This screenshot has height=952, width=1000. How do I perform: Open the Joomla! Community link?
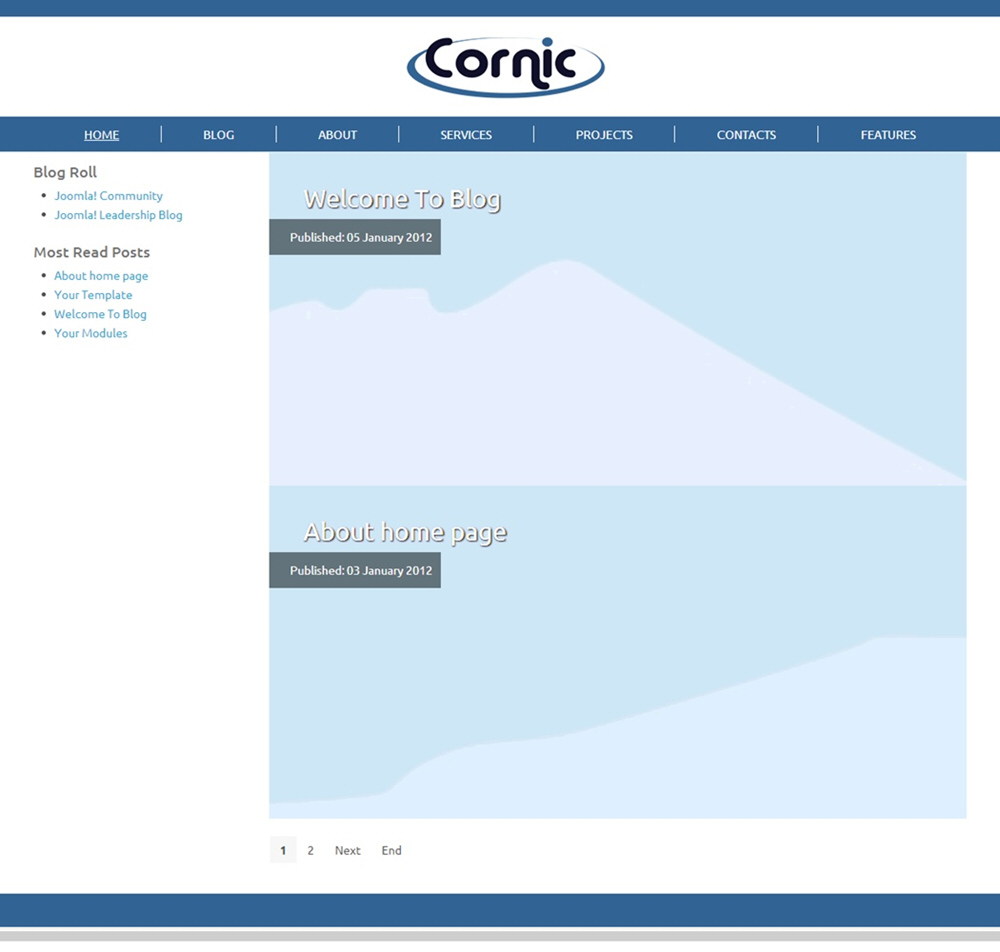(108, 196)
